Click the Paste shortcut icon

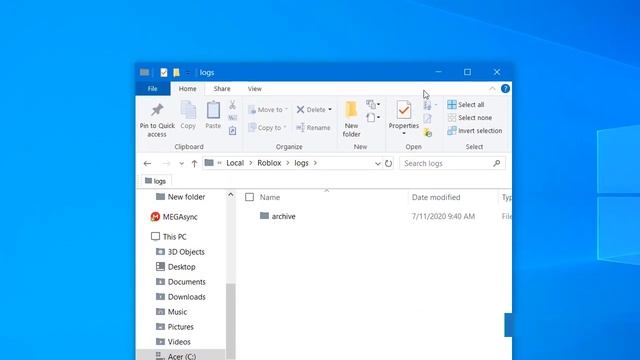[233, 131]
